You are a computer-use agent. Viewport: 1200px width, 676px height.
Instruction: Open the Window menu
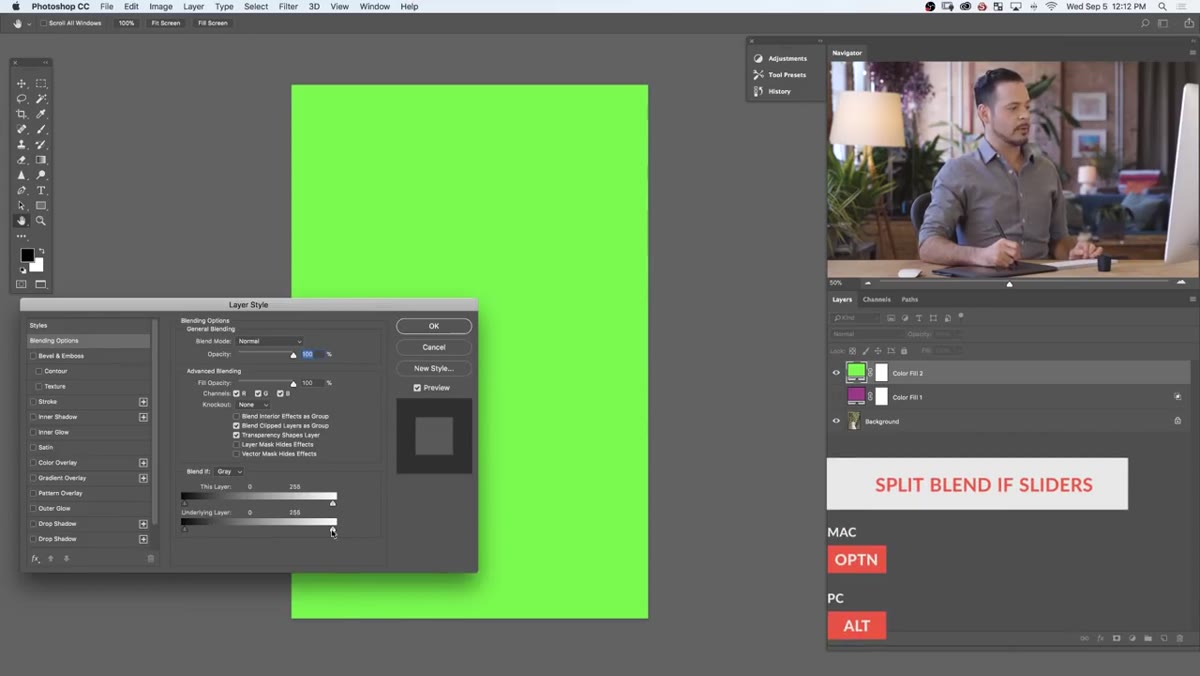coord(375,6)
